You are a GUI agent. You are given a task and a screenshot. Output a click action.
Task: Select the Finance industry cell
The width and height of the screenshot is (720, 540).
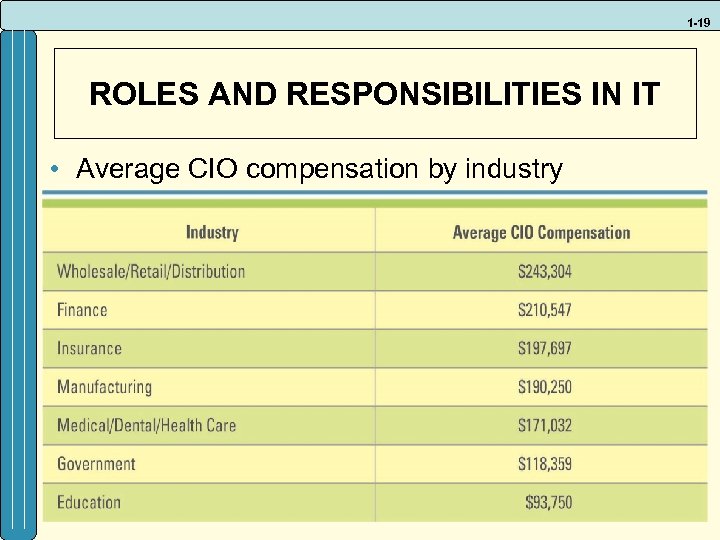[x=82, y=310]
